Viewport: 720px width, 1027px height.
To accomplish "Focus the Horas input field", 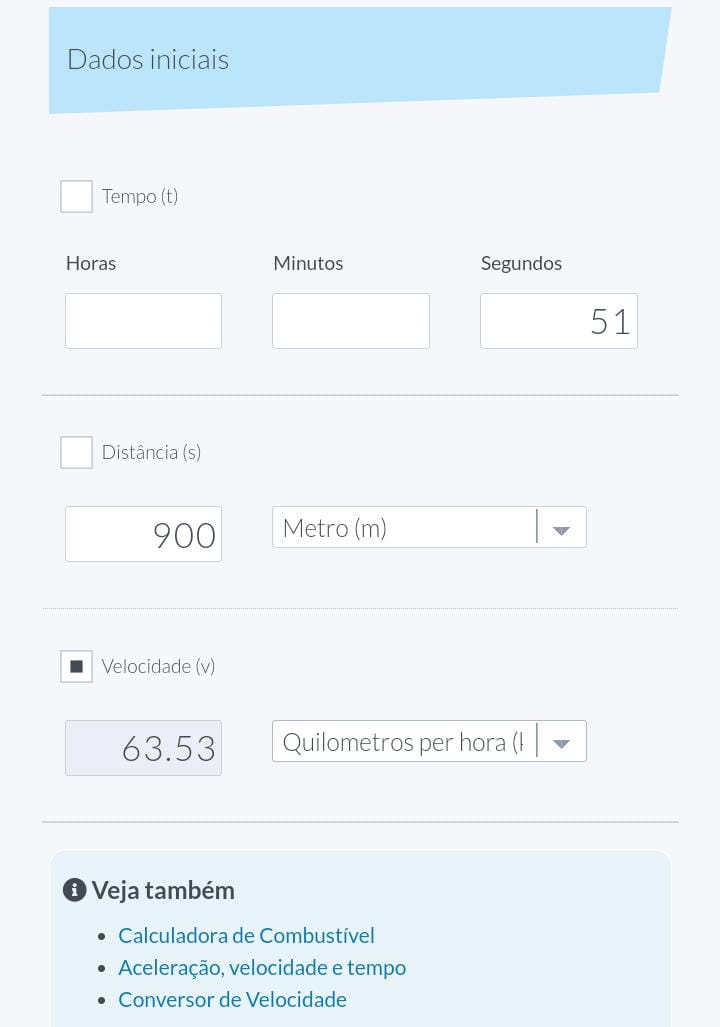I will pyautogui.click(x=143, y=321).
